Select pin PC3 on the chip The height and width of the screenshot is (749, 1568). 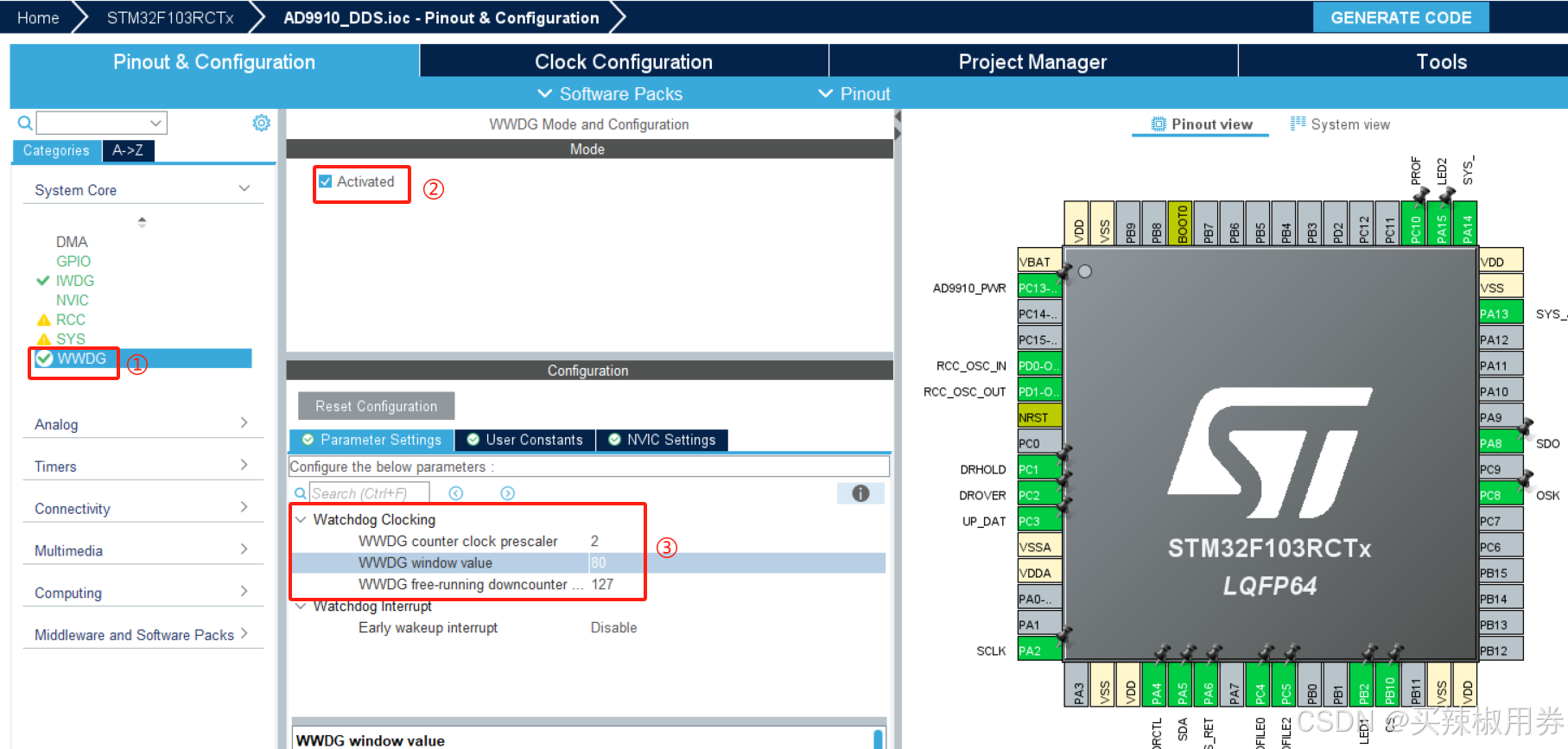(1039, 521)
